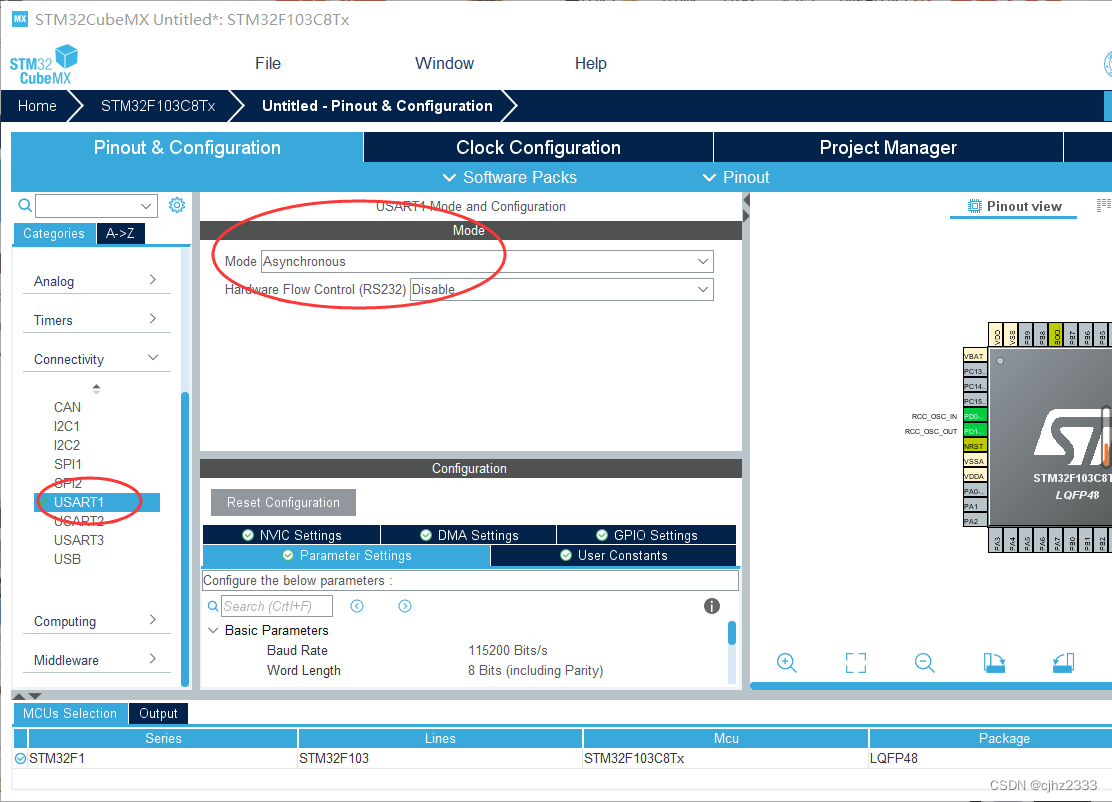Click the 115200 Bits/s baud rate value
Image resolution: width=1112 pixels, height=802 pixels.
[508, 650]
